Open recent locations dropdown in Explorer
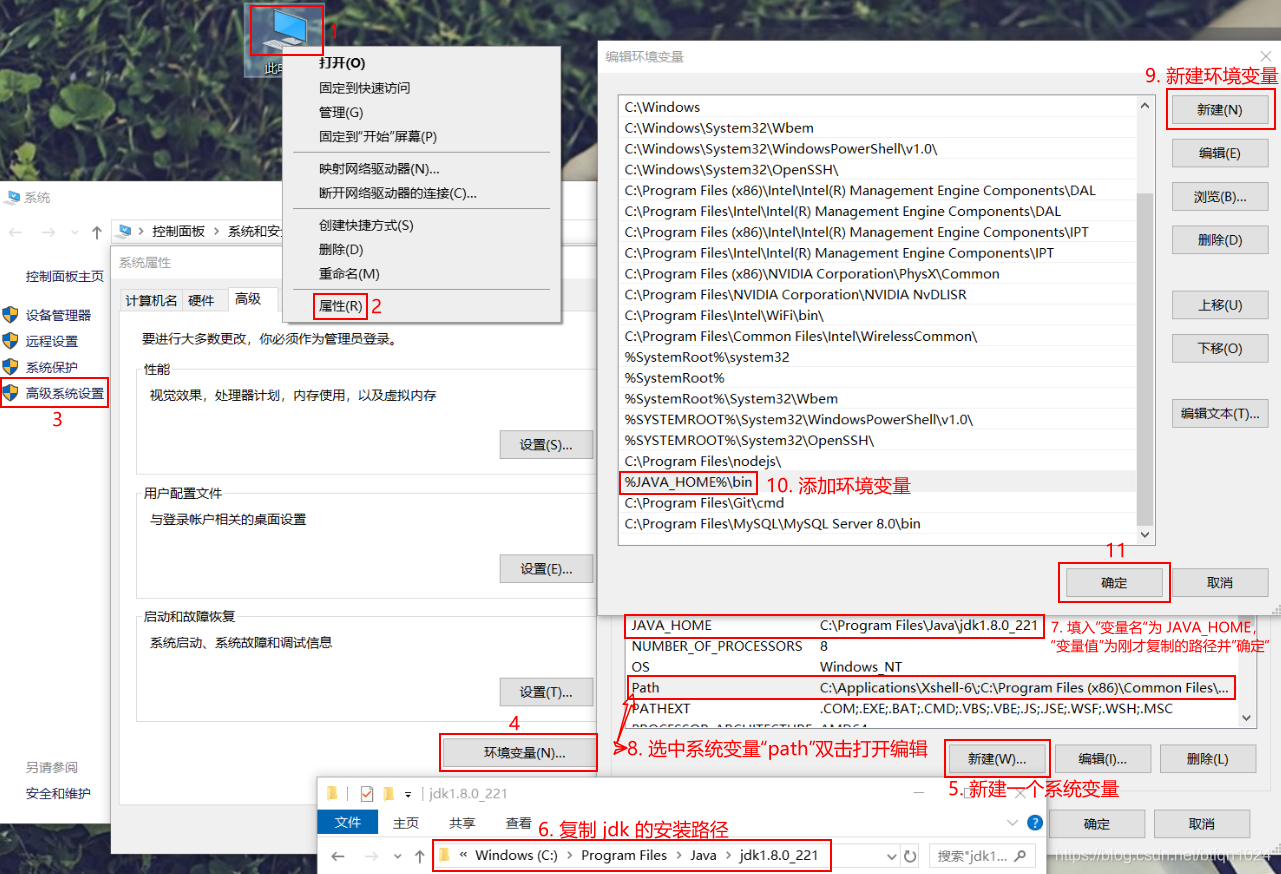1281x874 pixels. 398,857
